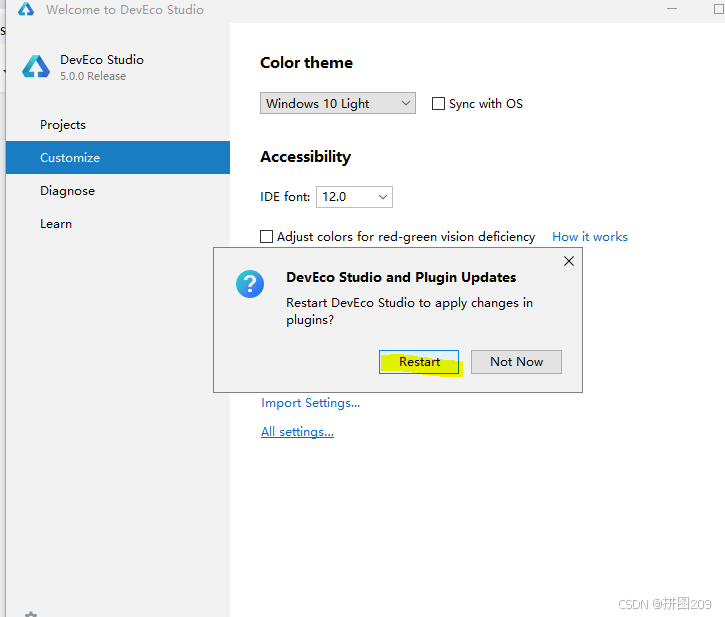Open the Color theme dropdown
The height and width of the screenshot is (617, 725).
(x=338, y=103)
